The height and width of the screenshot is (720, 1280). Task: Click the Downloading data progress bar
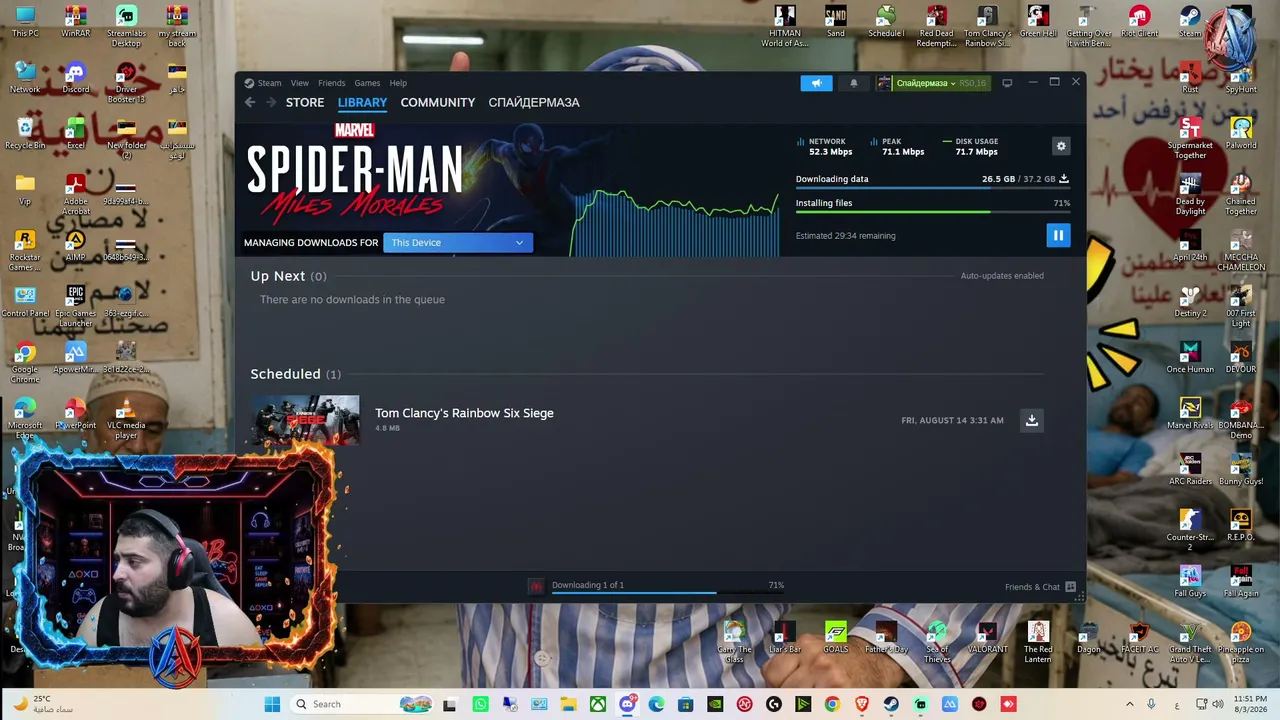tap(933, 187)
